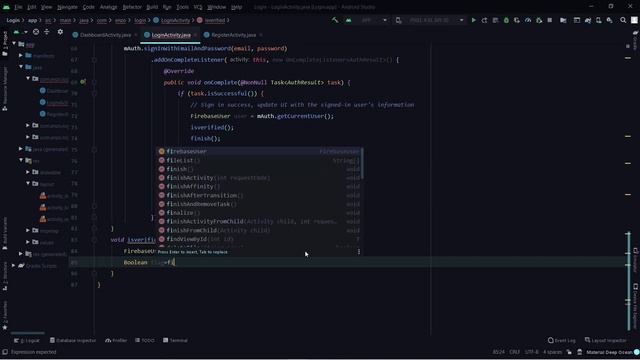This screenshot has width=640, height=360.
Task: Open project panel settings gear
Action: tap(60, 32)
